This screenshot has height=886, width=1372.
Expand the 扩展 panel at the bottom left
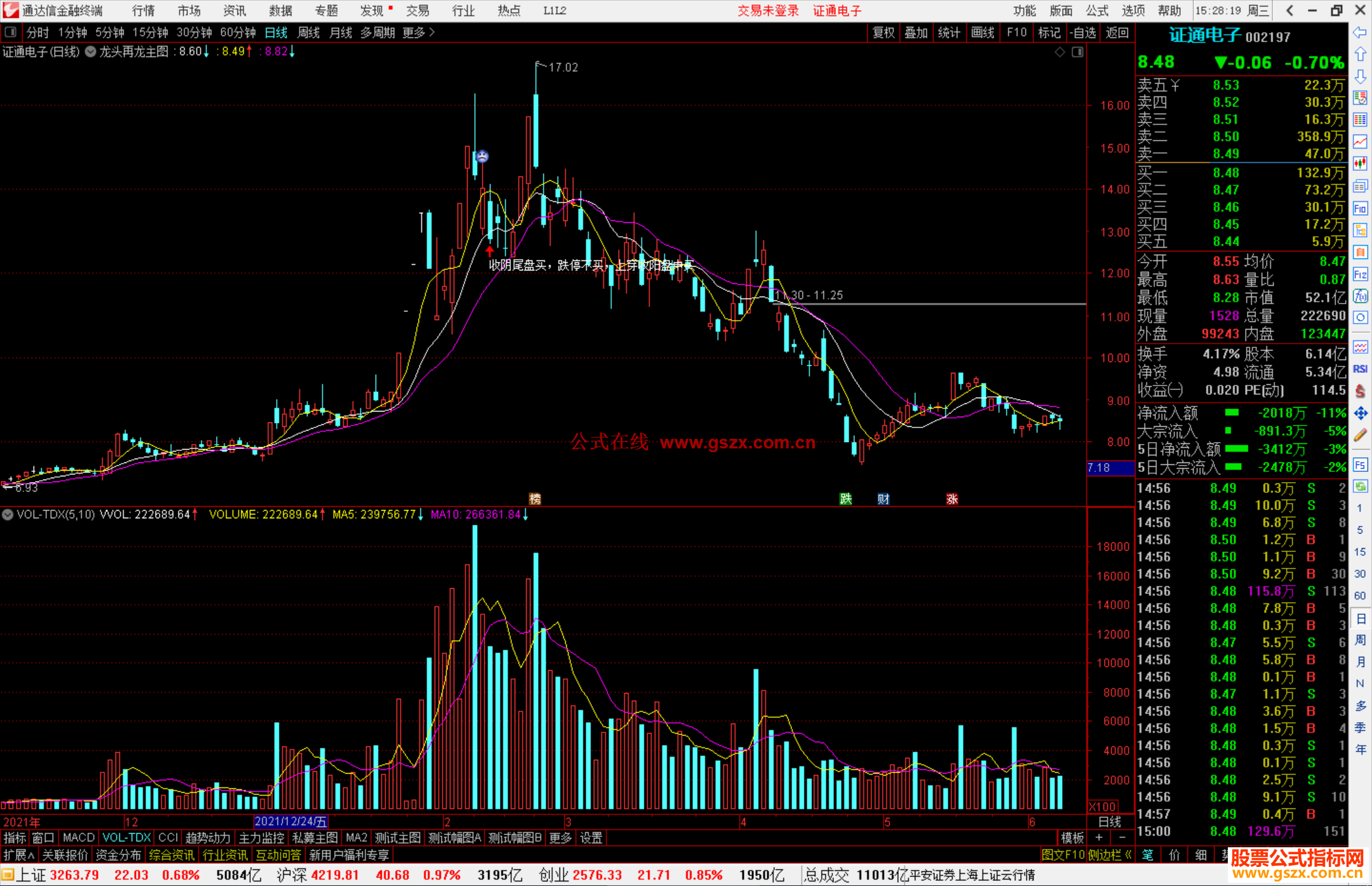[19, 855]
